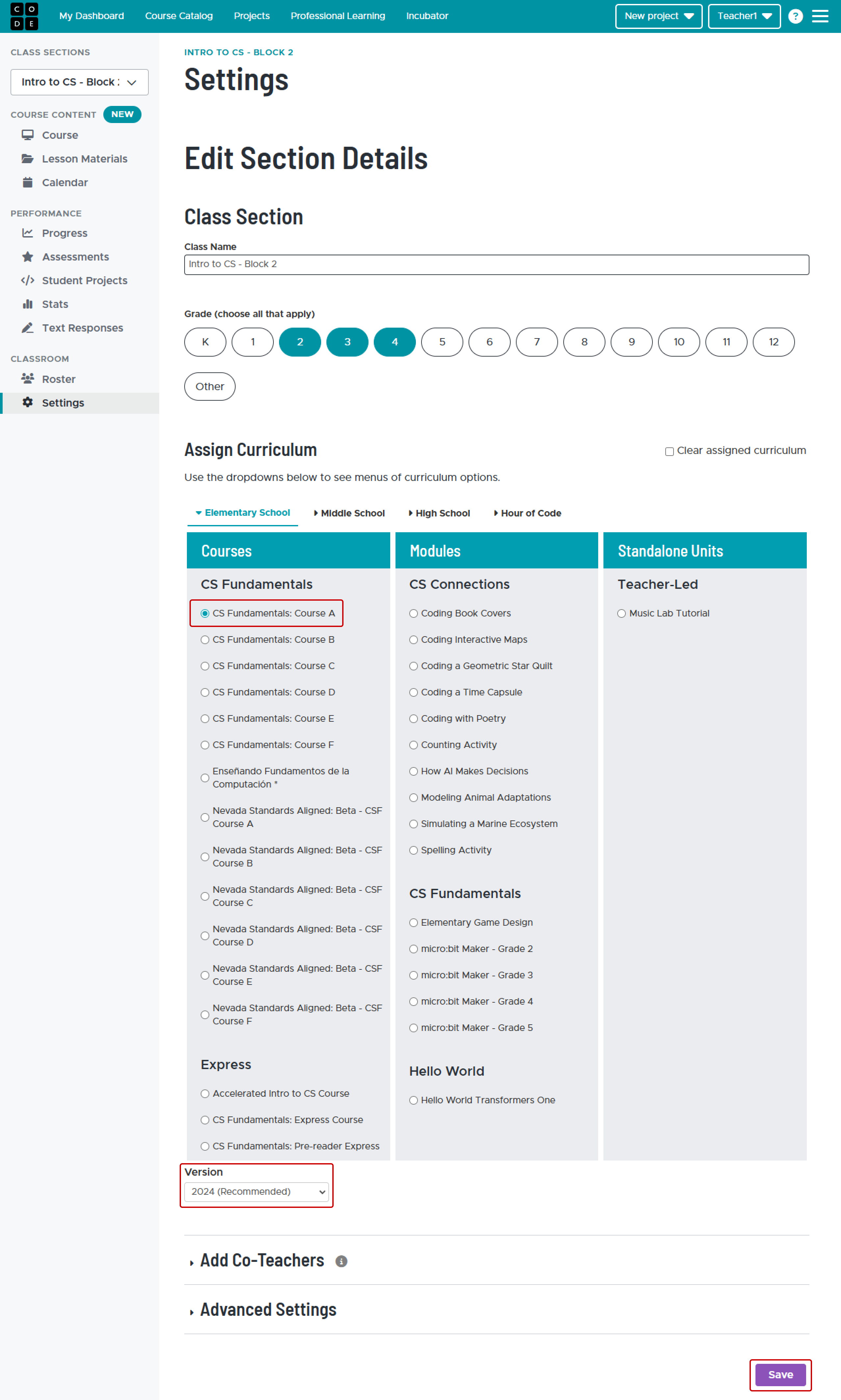Select How AI Makes Decisions radio
841x1400 pixels.
tap(414, 772)
